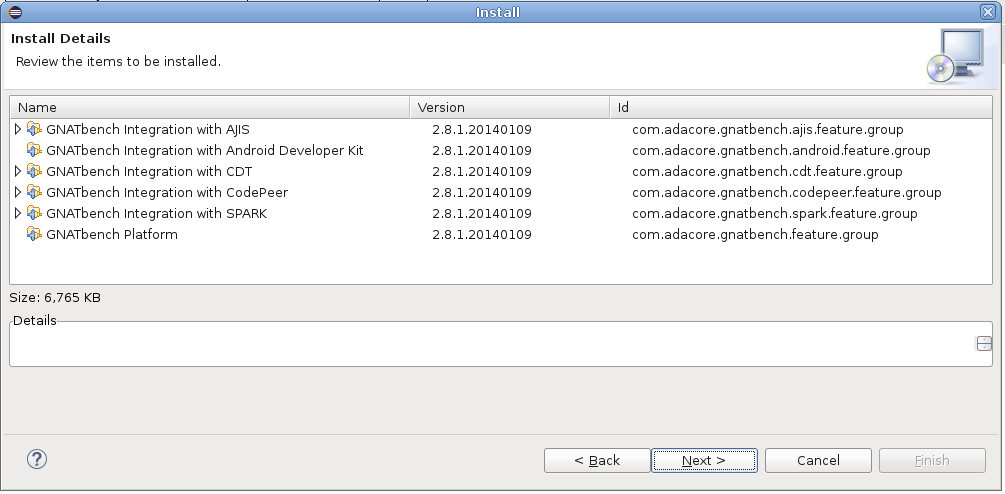Click the Eclipse window menu icon in title bar
The image size is (1005, 494).
pos(15,12)
